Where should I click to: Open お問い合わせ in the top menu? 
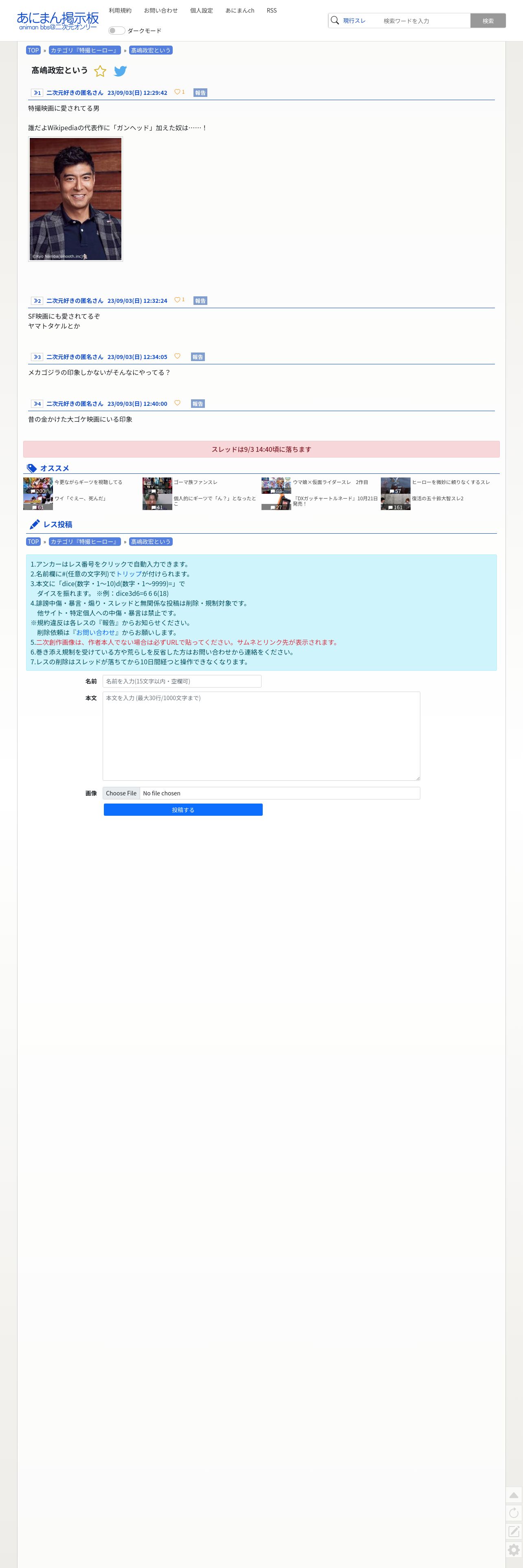pyautogui.click(x=161, y=10)
